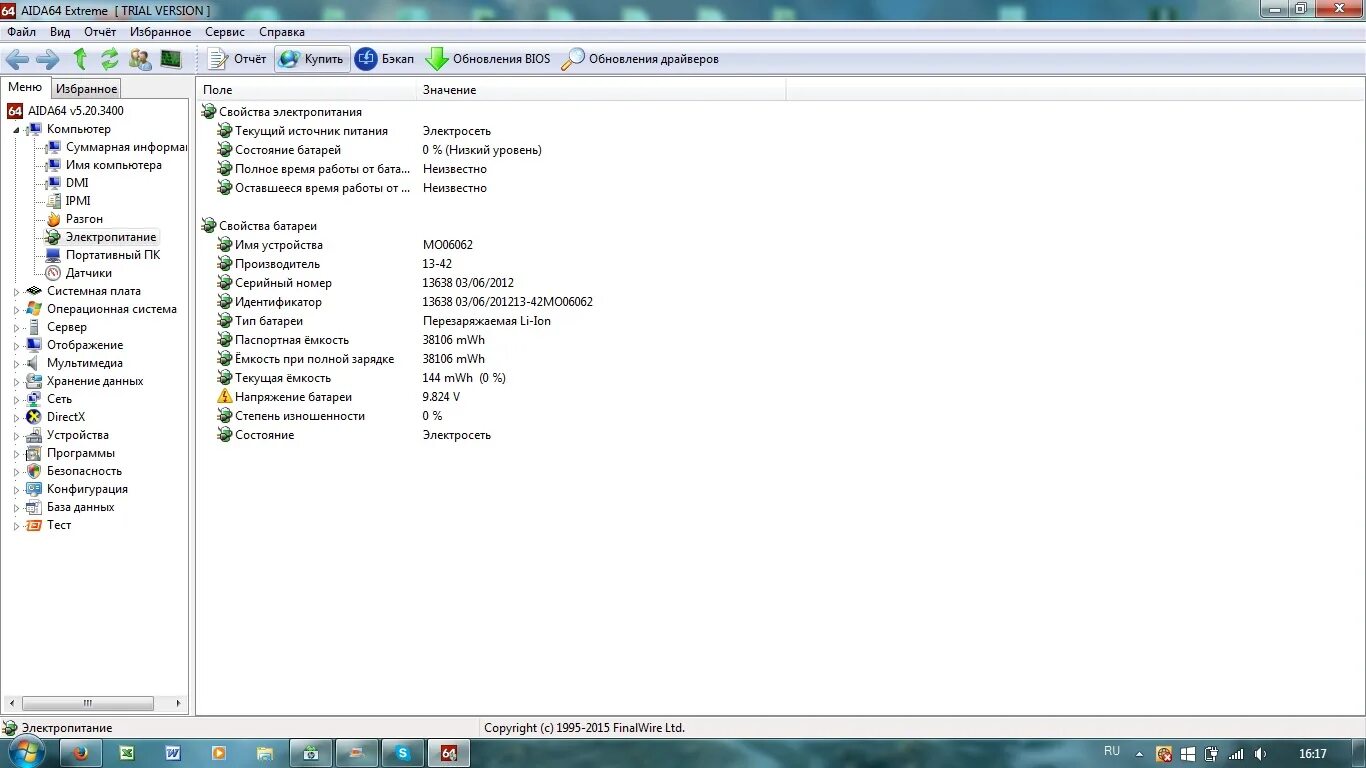
Task: Open the Отчёт report button
Action: [238, 59]
